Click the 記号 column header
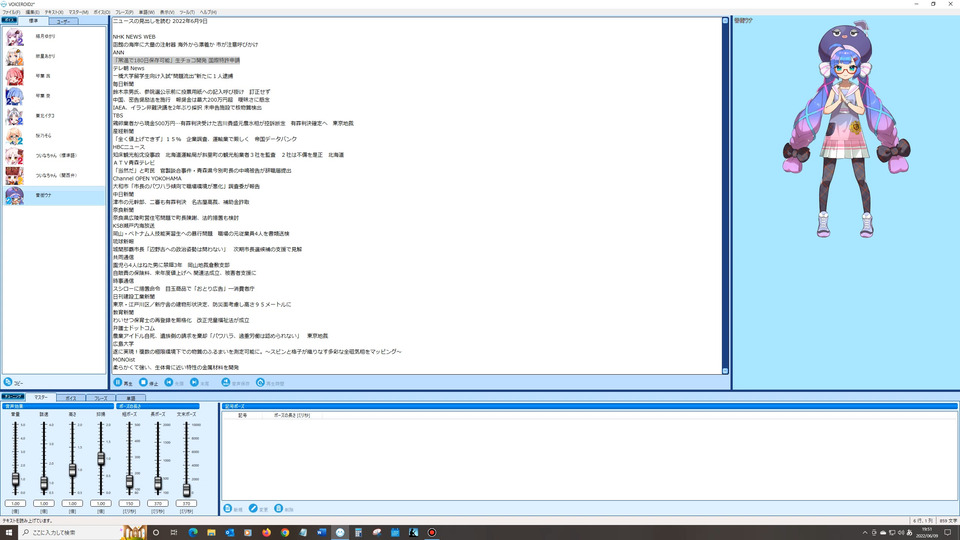Screen dimensions: 960x540 coord(242,415)
